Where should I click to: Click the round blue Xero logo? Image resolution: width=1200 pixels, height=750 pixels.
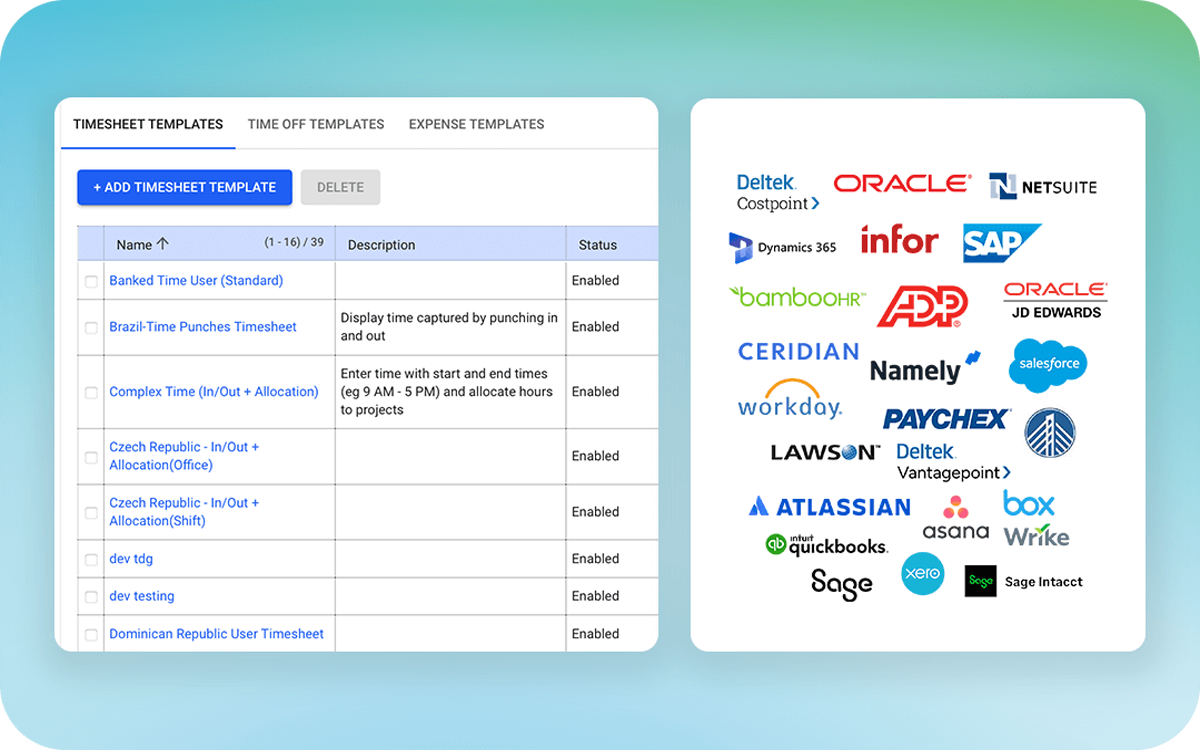pos(922,574)
